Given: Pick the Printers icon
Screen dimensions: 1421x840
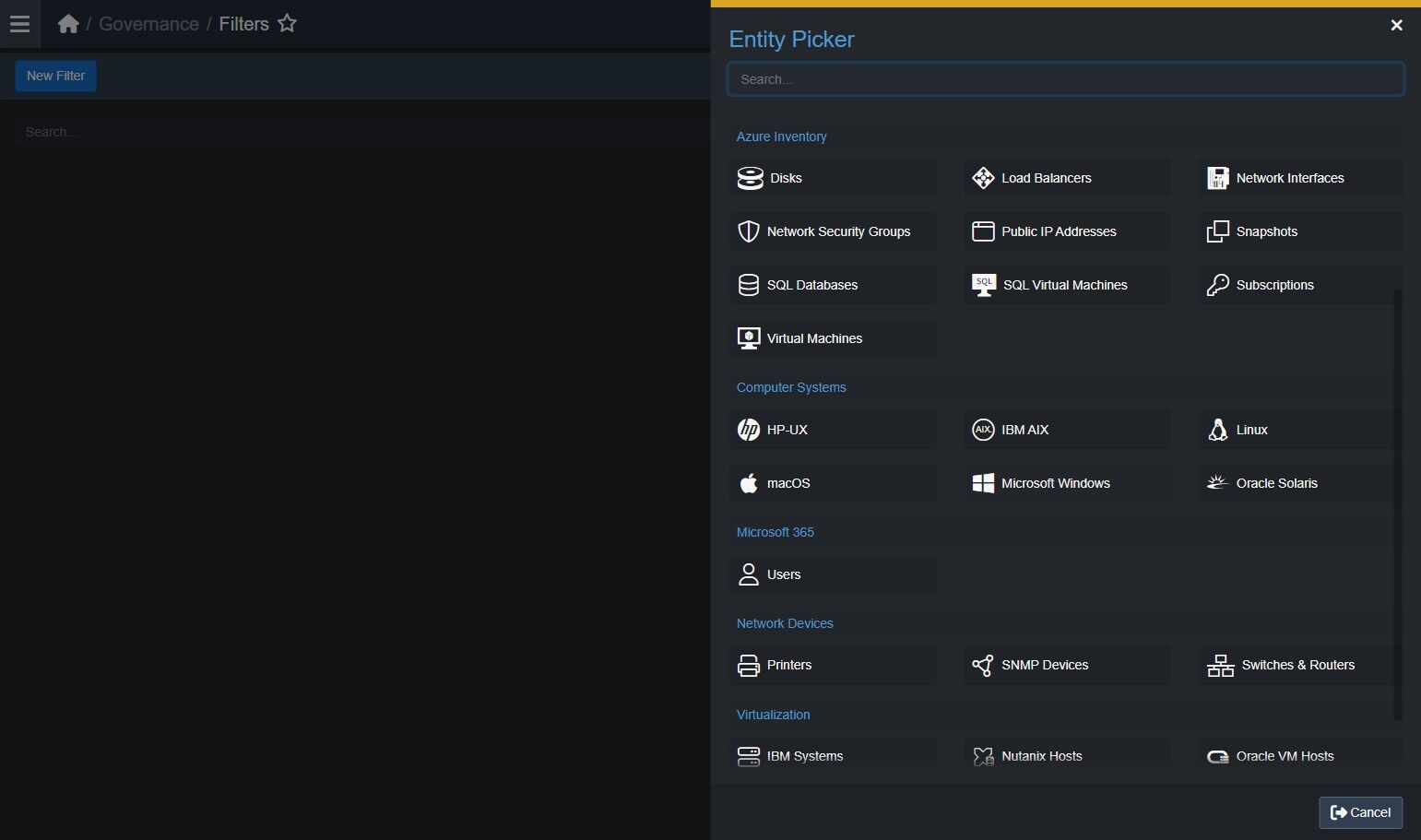Looking at the screenshot, I should coord(749,665).
